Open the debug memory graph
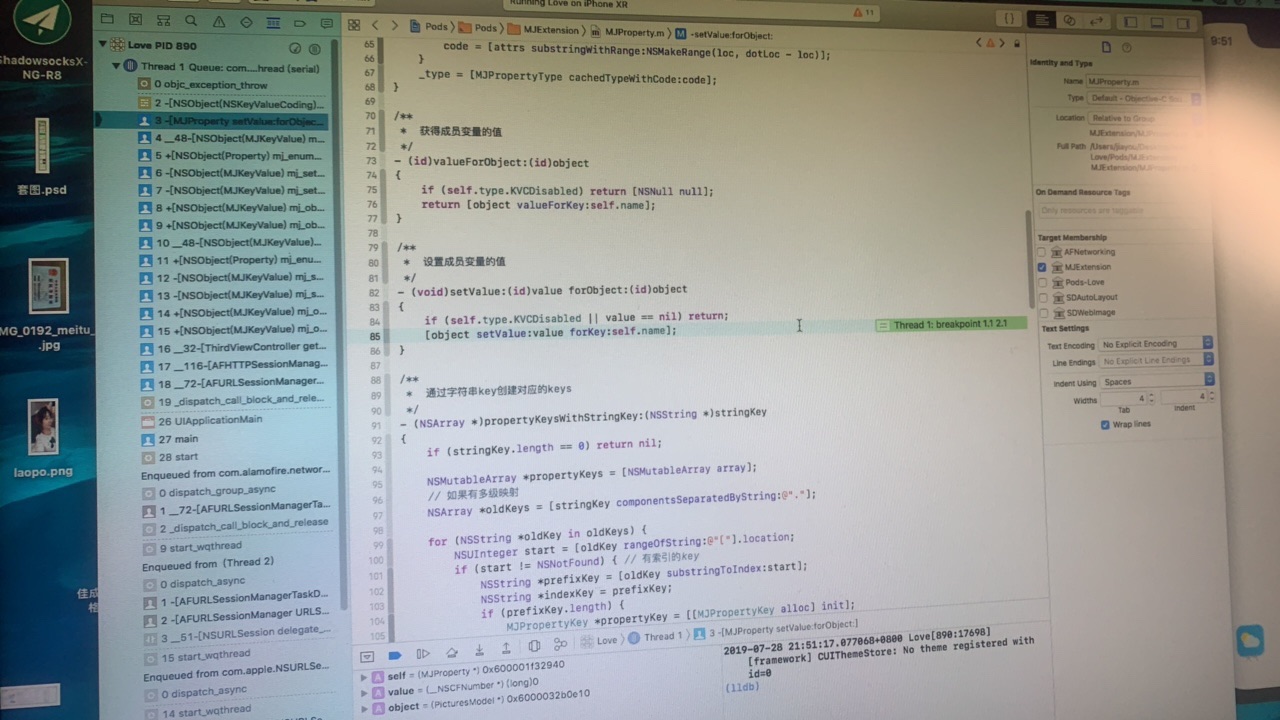The image size is (1280, 720). coord(560,645)
